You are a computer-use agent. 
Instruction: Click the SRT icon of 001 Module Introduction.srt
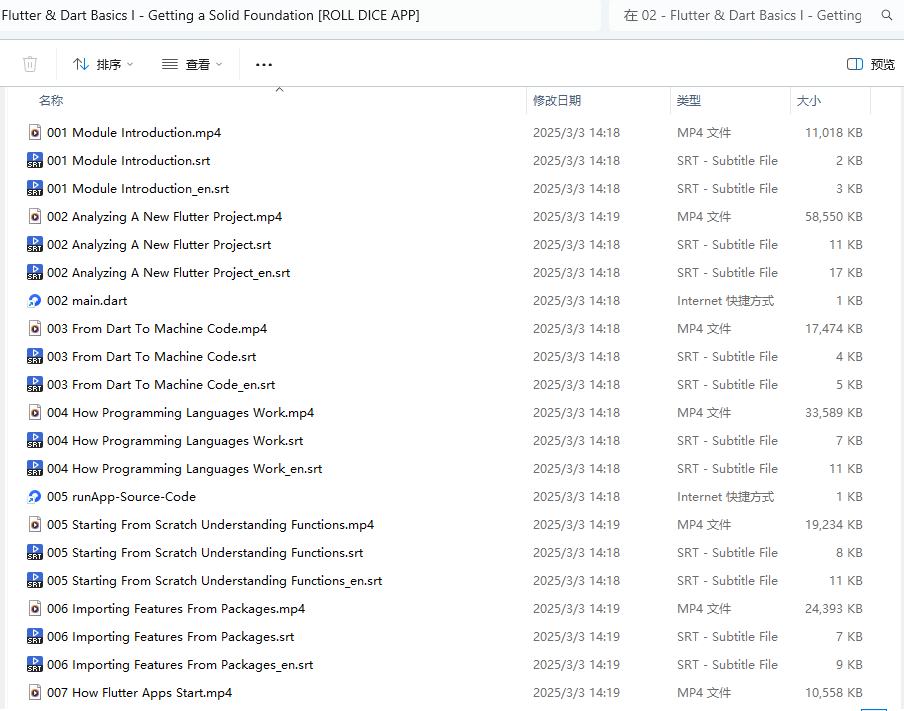[35, 160]
